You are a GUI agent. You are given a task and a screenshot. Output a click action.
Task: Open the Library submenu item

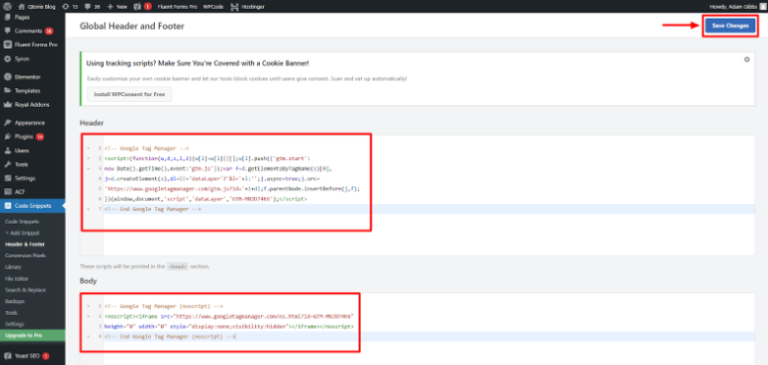tap(13, 267)
